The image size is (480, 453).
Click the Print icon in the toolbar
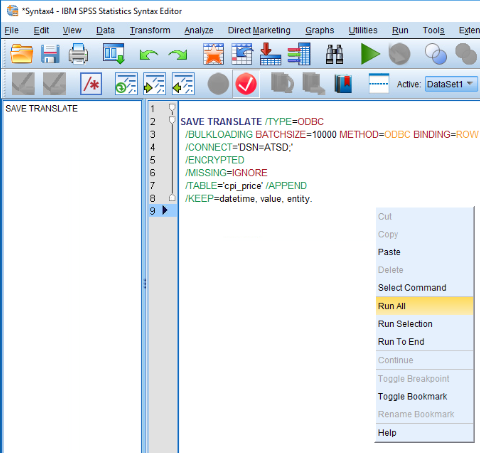78,54
